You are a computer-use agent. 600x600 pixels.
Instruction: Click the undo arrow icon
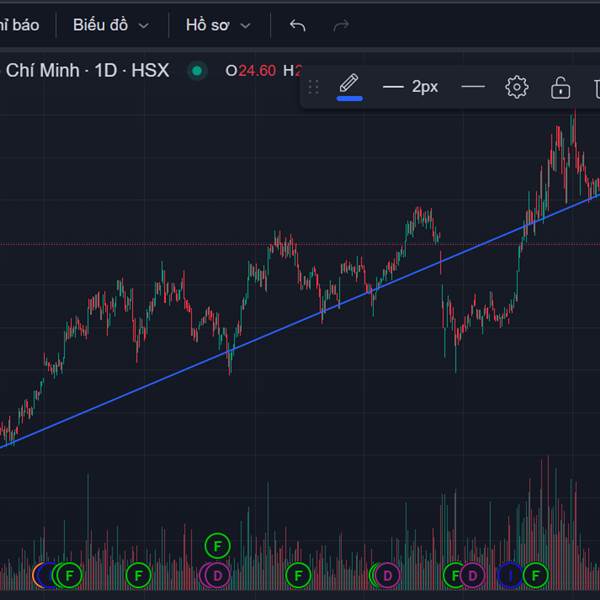(x=297, y=25)
